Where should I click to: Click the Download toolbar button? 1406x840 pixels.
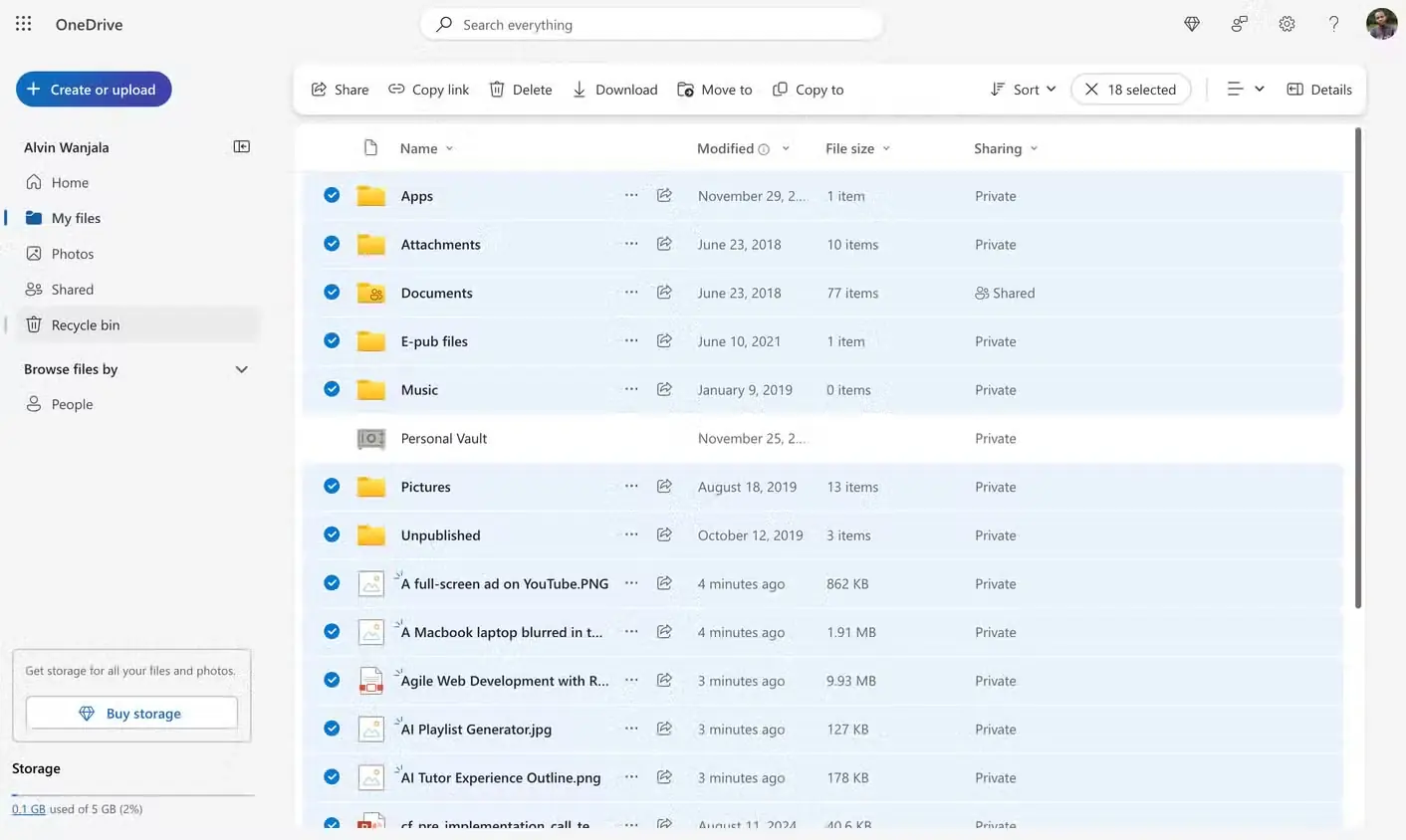coord(614,89)
